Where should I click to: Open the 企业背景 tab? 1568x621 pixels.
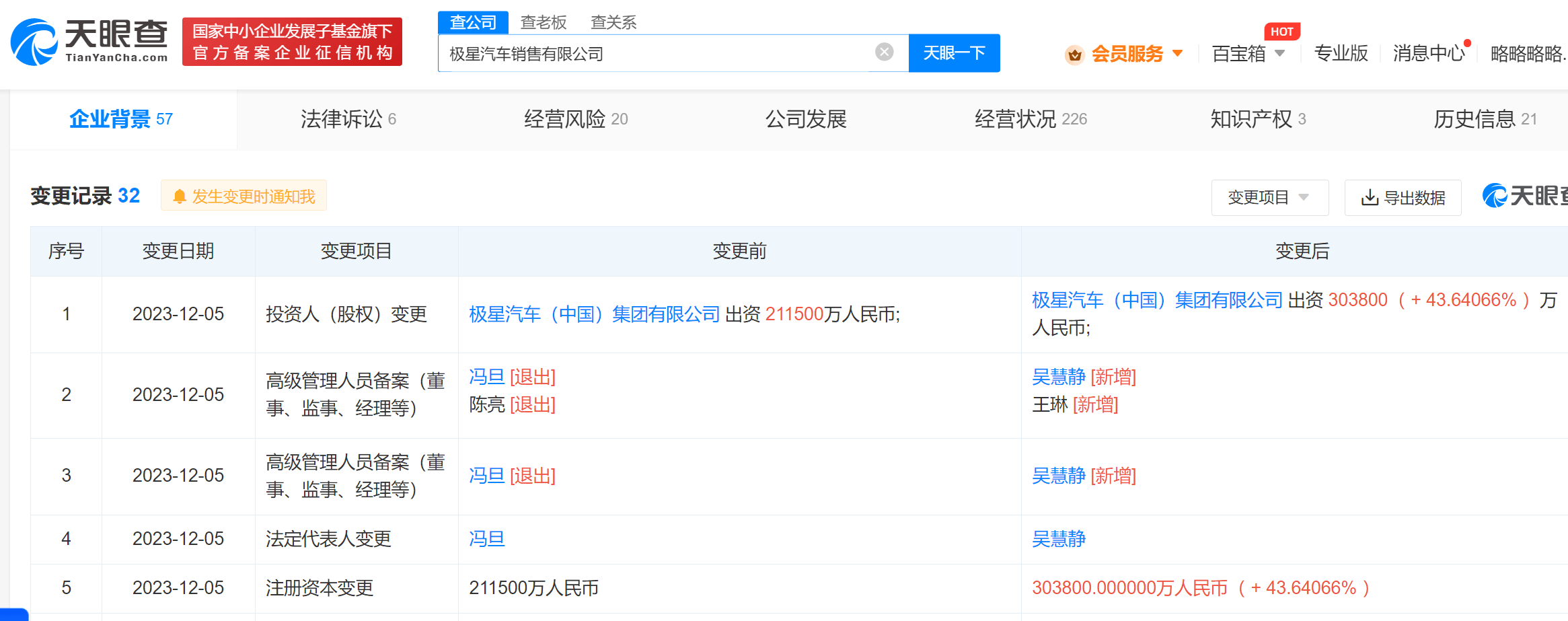point(121,119)
